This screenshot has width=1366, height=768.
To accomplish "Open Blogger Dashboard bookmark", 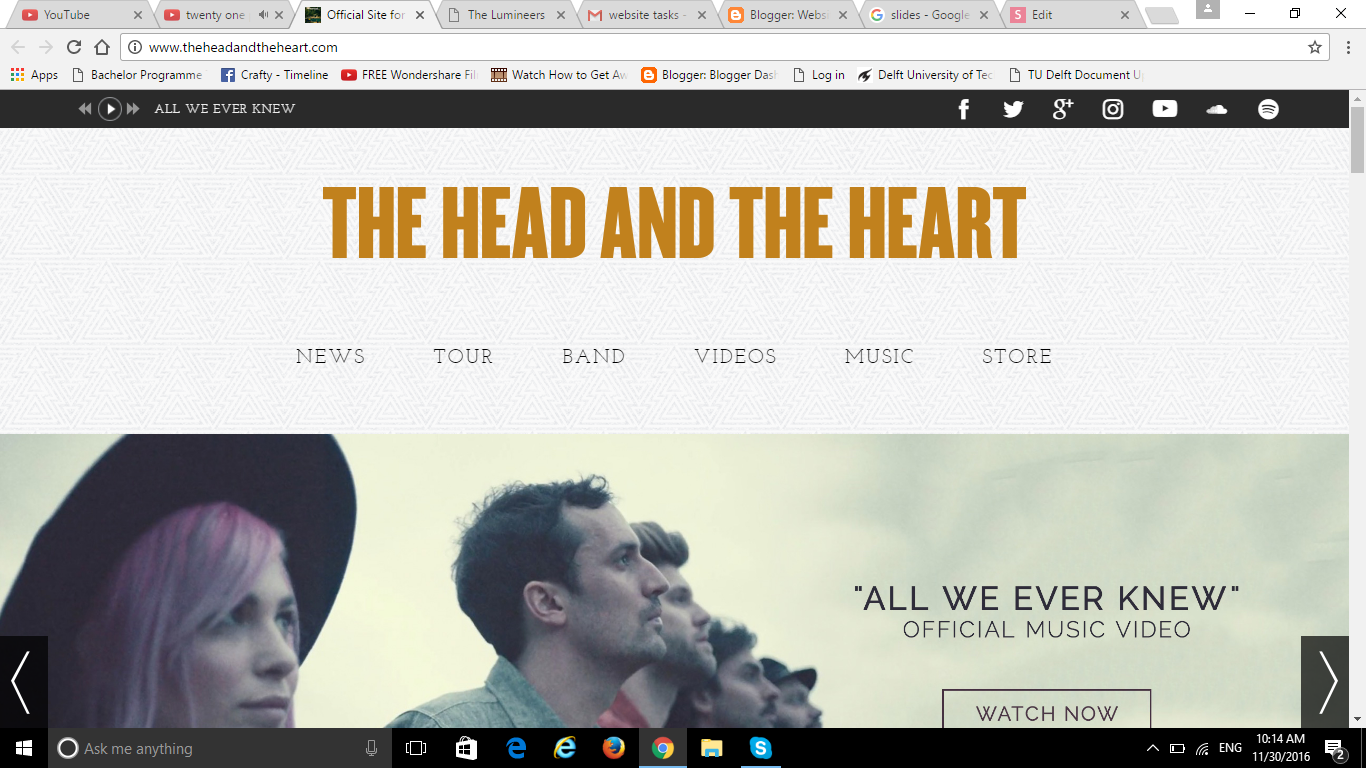I will [x=709, y=75].
